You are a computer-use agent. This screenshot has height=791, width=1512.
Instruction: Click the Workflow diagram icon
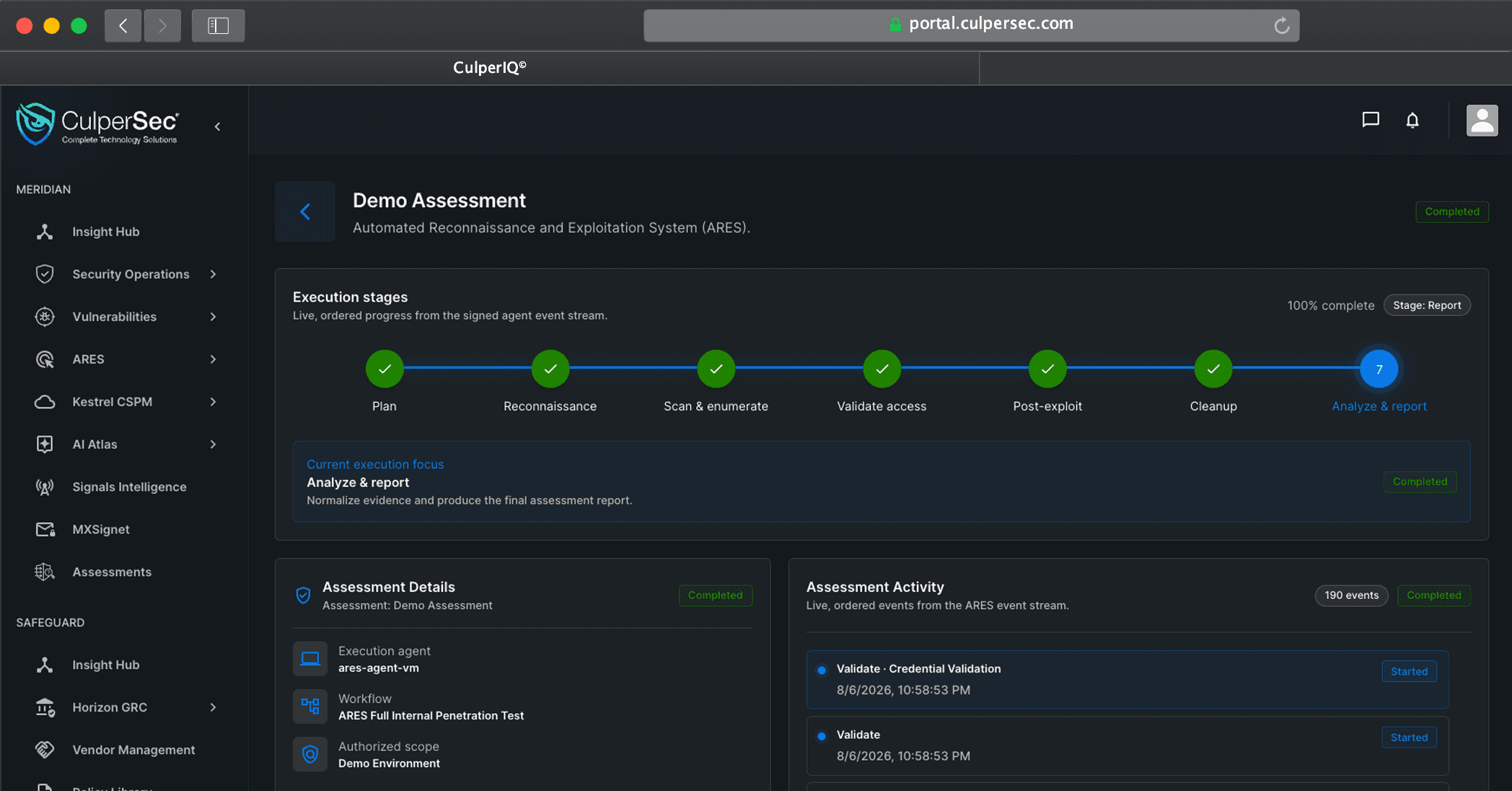point(310,707)
